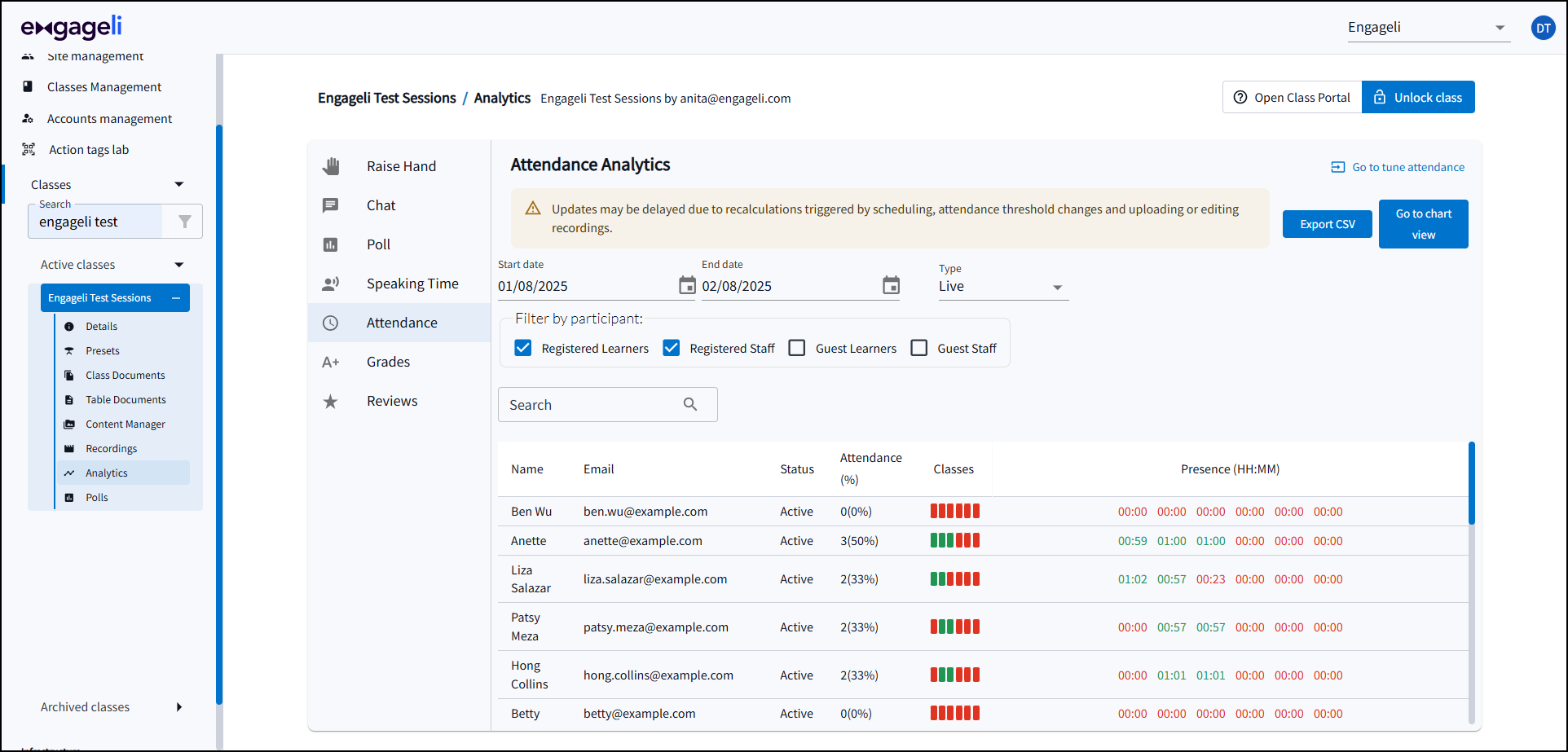Click the Recordings film icon
This screenshot has width=1568, height=752.
69,448
